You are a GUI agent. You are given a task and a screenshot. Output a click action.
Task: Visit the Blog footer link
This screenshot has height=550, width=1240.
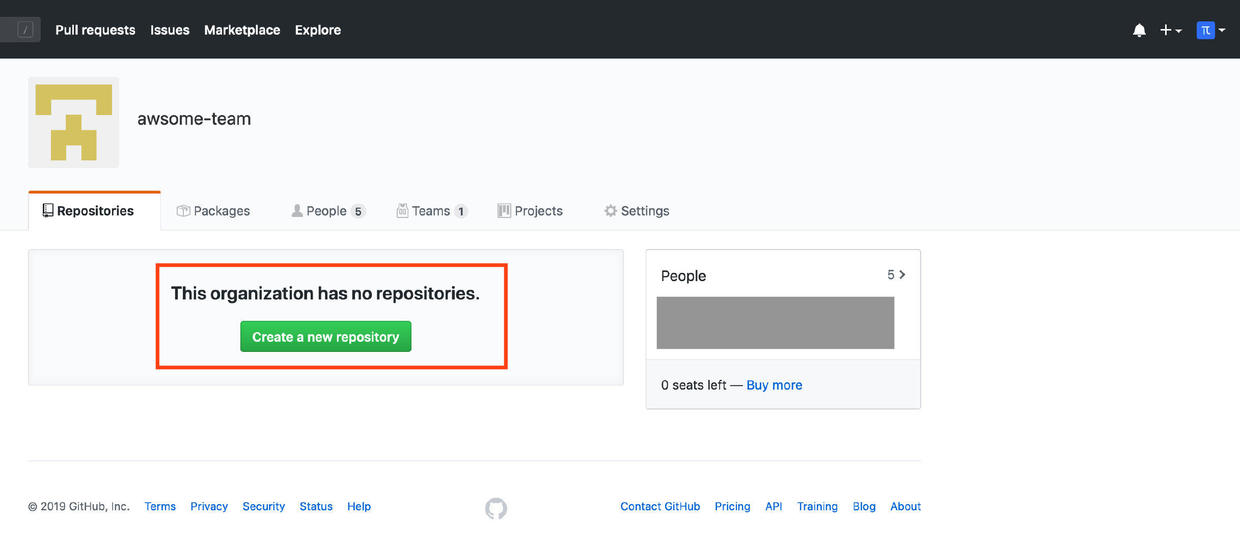click(864, 507)
